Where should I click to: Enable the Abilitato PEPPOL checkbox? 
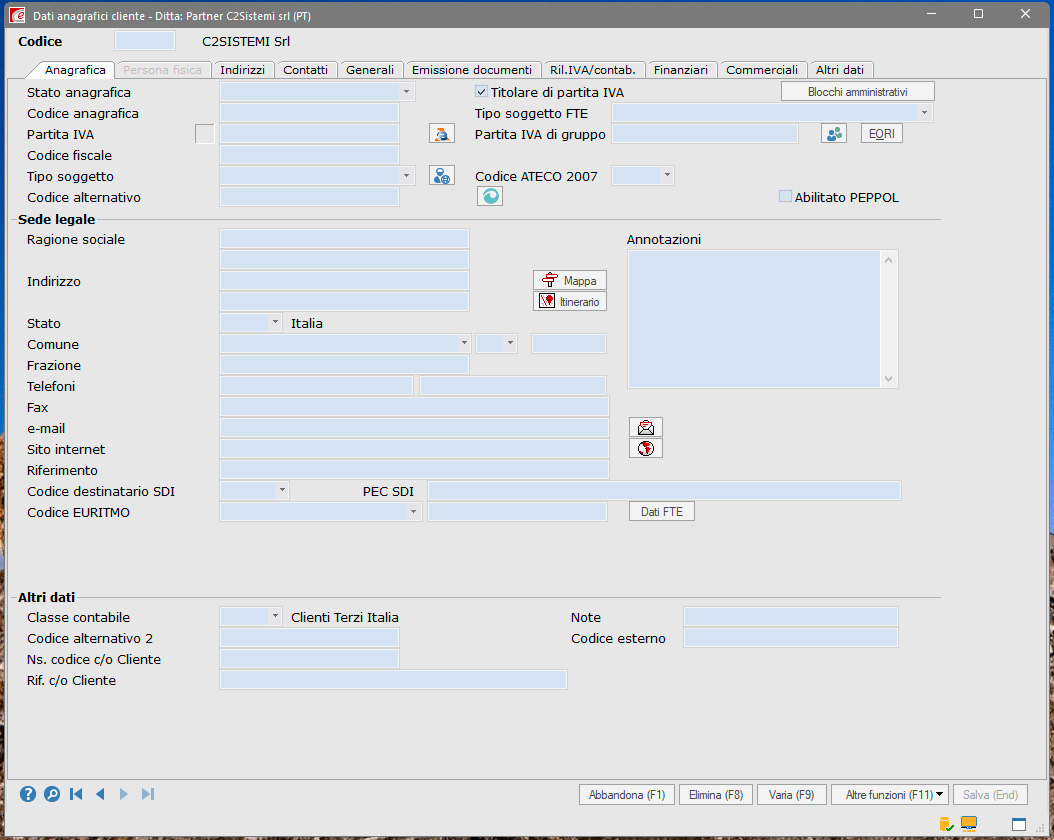[x=785, y=197]
